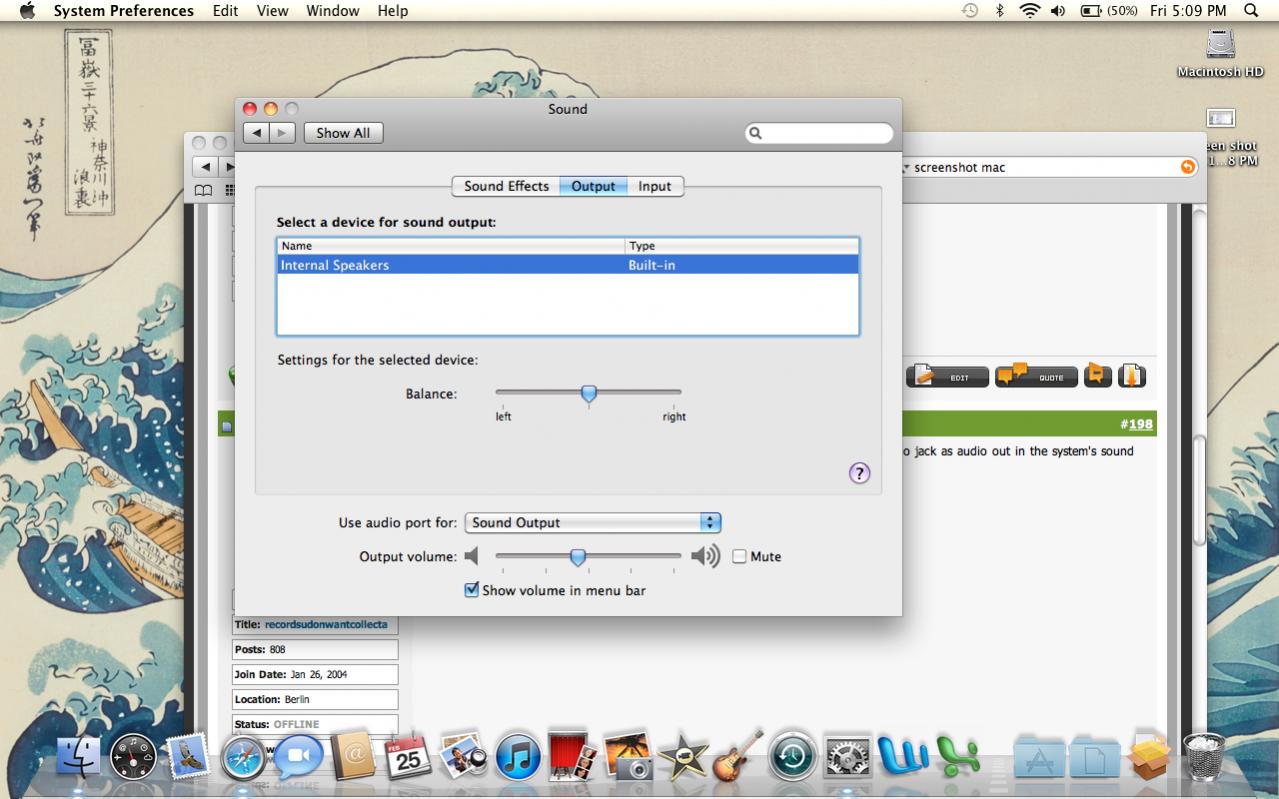Open the Documents folder stack in Dock
This screenshot has width=1279, height=799.
pyautogui.click(x=1094, y=757)
